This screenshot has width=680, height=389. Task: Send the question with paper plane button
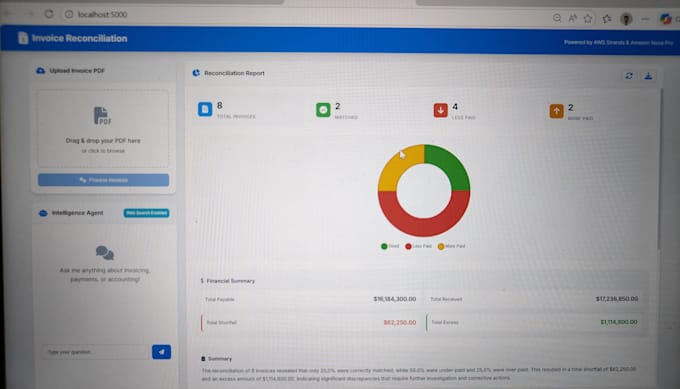tap(161, 352)
